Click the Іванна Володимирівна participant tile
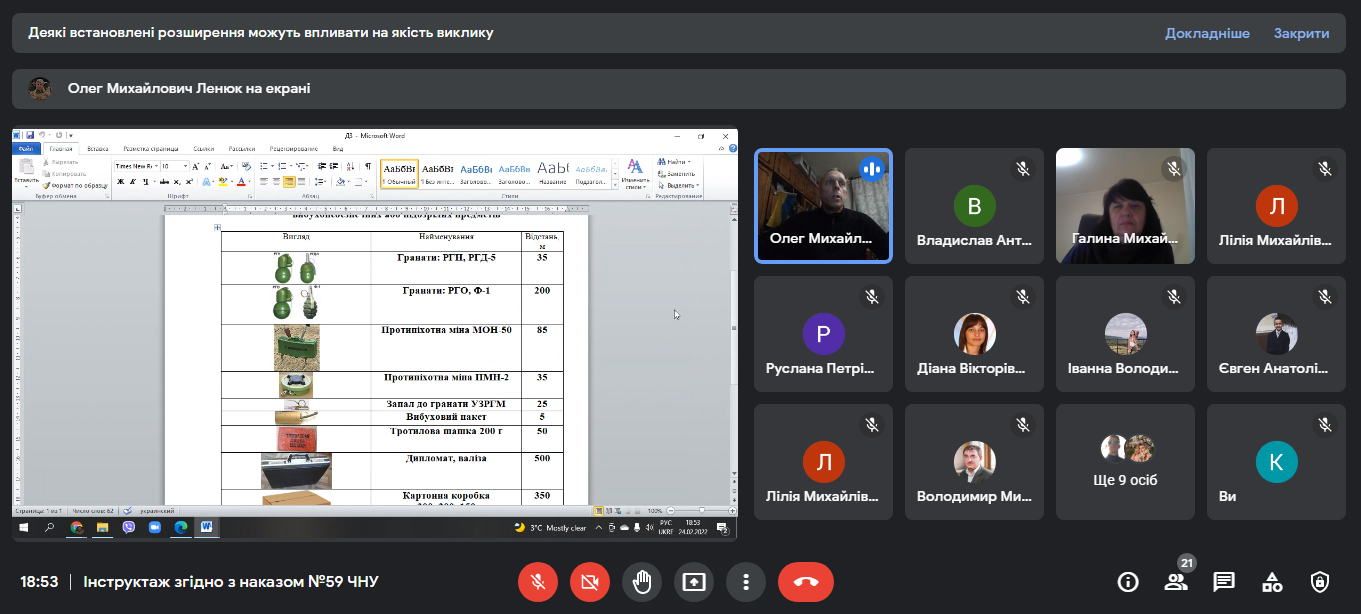1361x614 pixels. point(1125,334)
